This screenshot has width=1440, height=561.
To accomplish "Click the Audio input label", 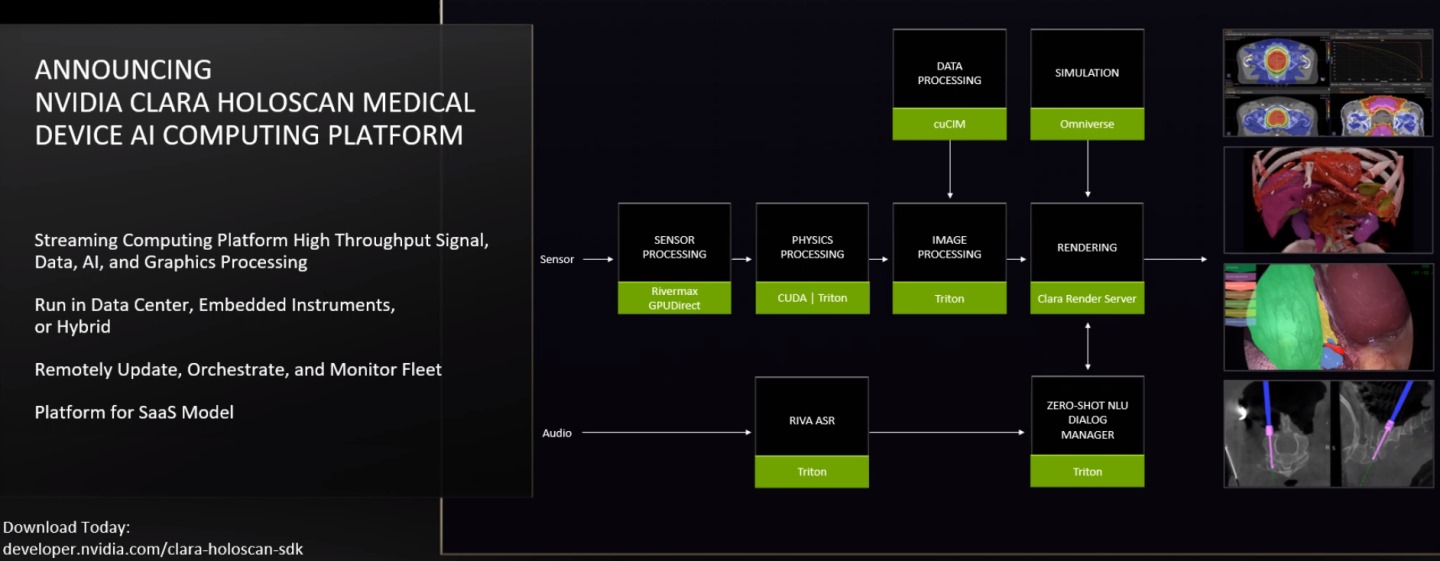I will click(557, 433).
